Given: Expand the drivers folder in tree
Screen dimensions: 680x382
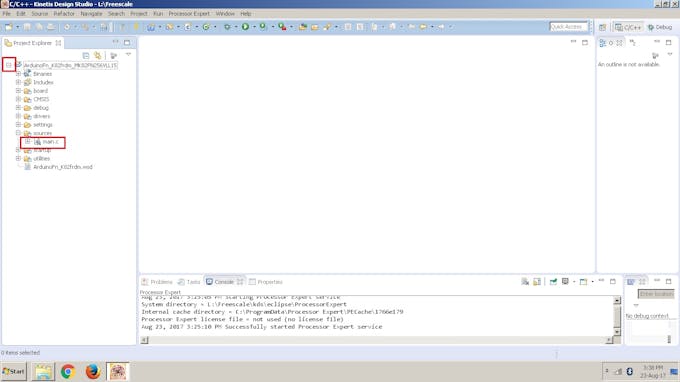Looking at the screenshot, I should coord(18,116).
